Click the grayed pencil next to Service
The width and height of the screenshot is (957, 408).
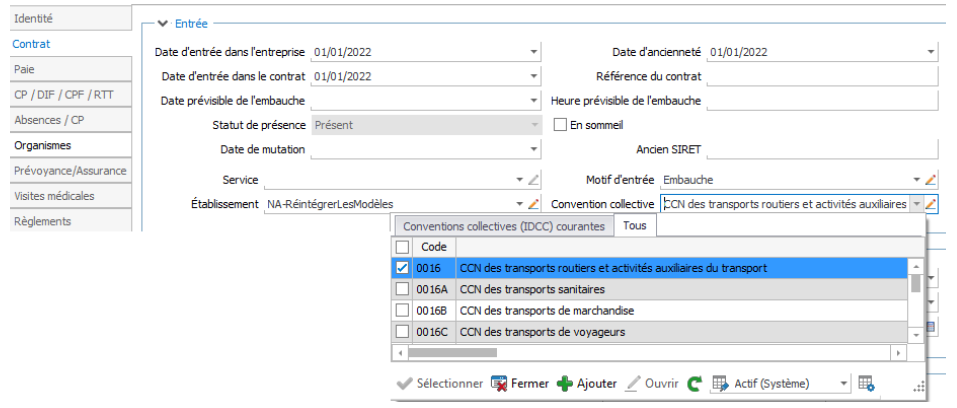(x=533, y=180)
